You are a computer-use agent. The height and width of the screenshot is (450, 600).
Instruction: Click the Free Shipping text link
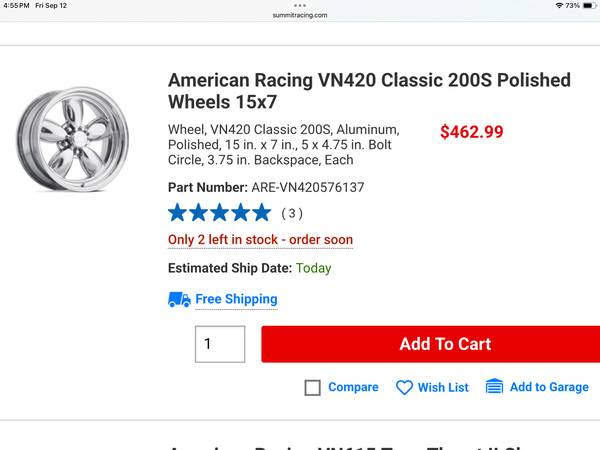(236, 299)
